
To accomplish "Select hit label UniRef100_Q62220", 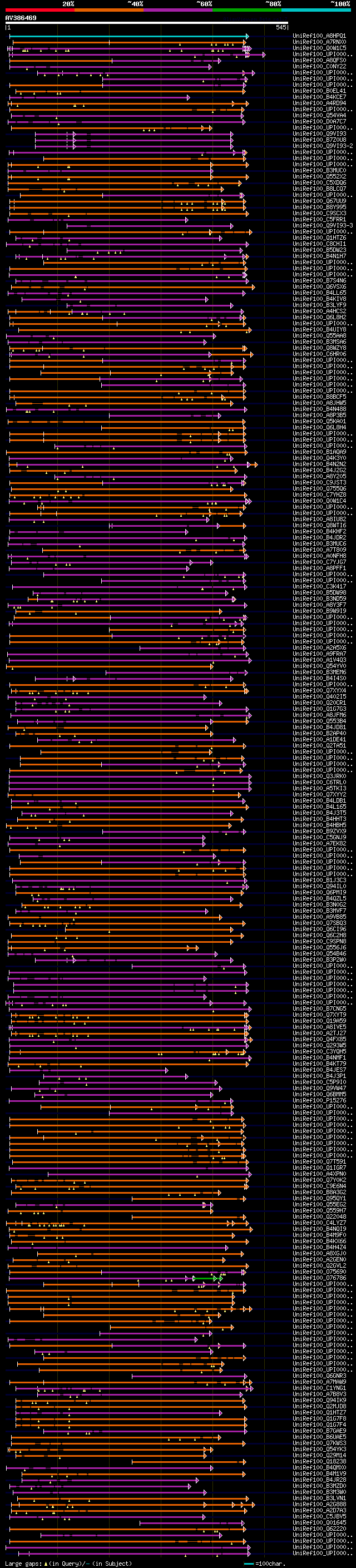I will pos(319,1529).
